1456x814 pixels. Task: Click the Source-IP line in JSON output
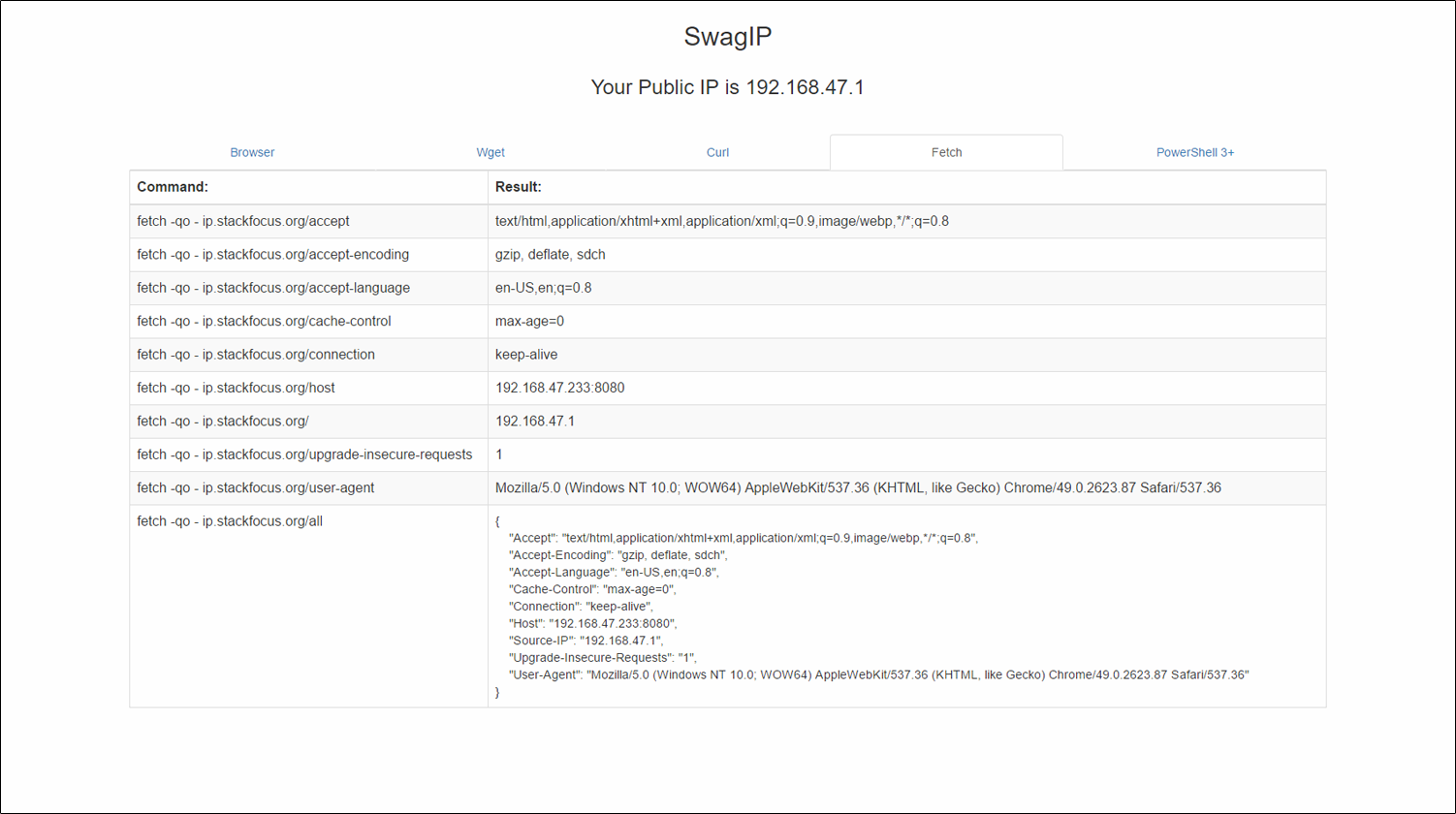586,641
